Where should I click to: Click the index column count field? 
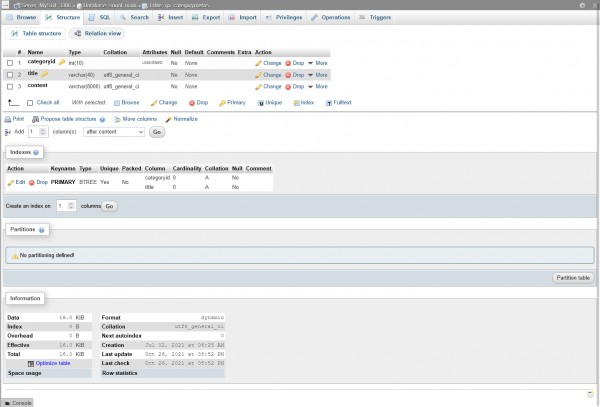tap(65, 205)
